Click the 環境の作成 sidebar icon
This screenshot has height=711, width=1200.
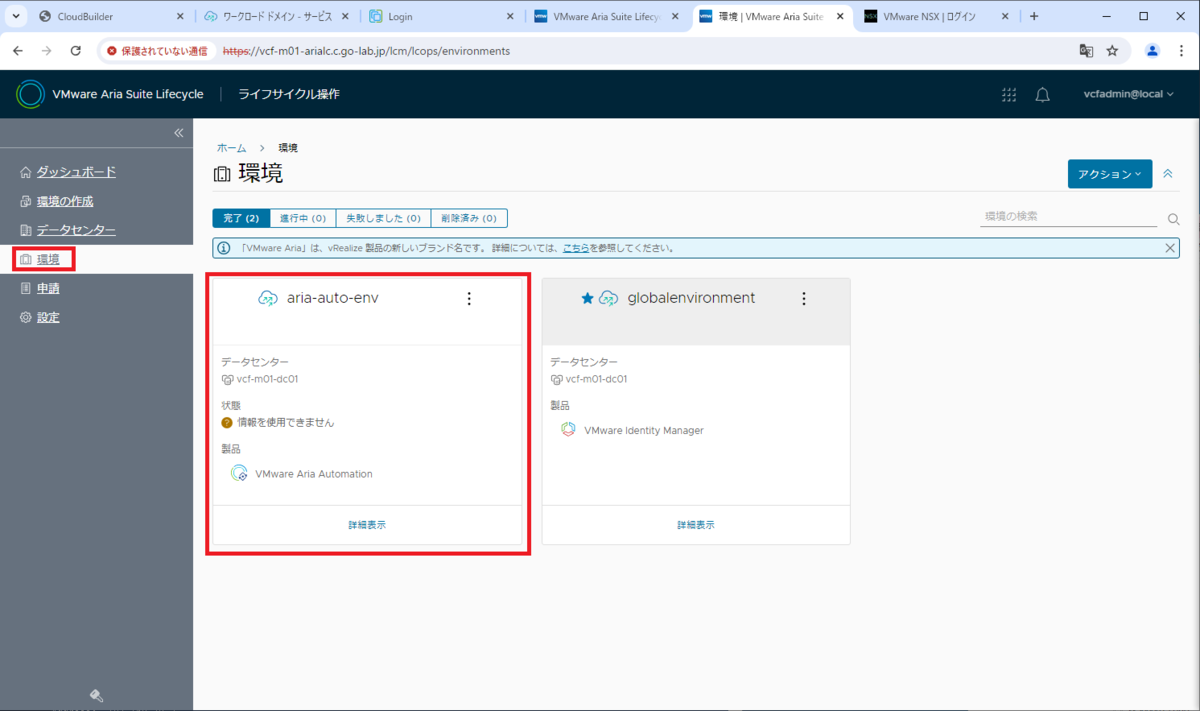point(26,201)
